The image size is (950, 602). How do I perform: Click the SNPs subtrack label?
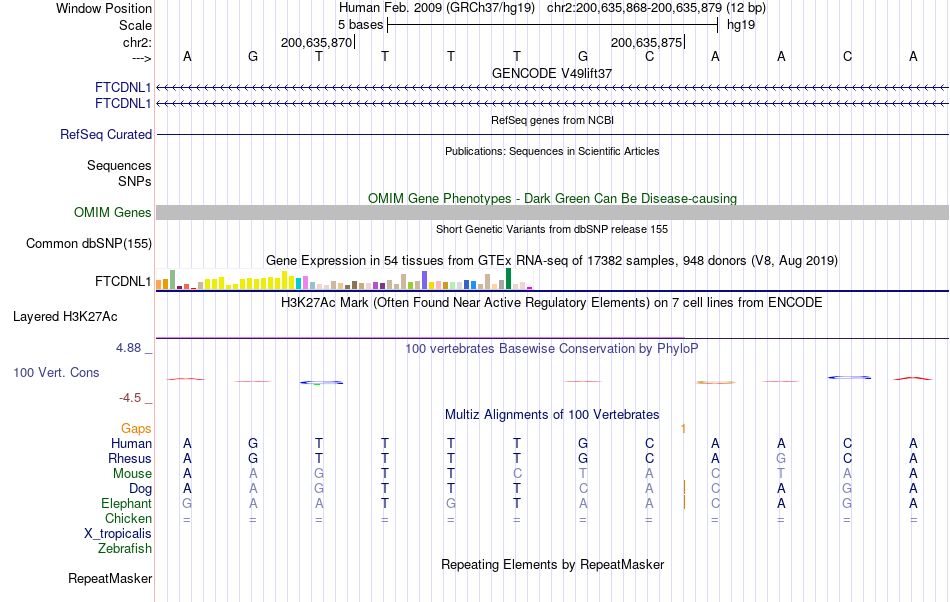pos(135,181)
